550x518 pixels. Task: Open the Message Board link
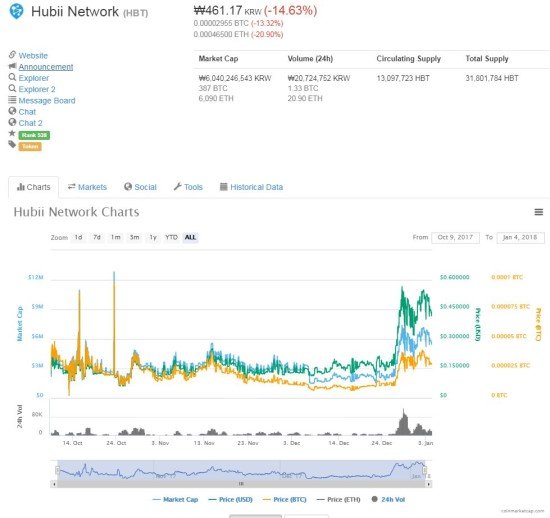coord(47,101)
